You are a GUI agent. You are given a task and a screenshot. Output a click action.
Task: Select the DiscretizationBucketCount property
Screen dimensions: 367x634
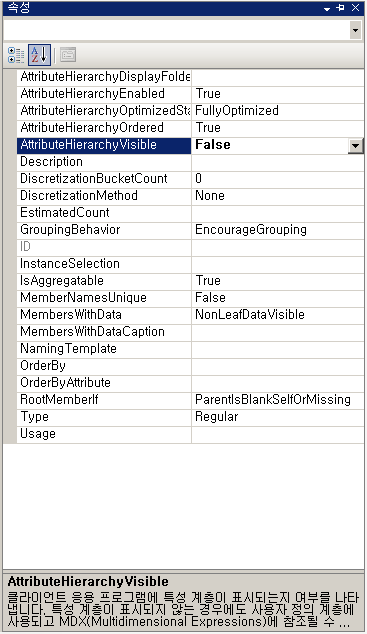(x=104, y=179)
